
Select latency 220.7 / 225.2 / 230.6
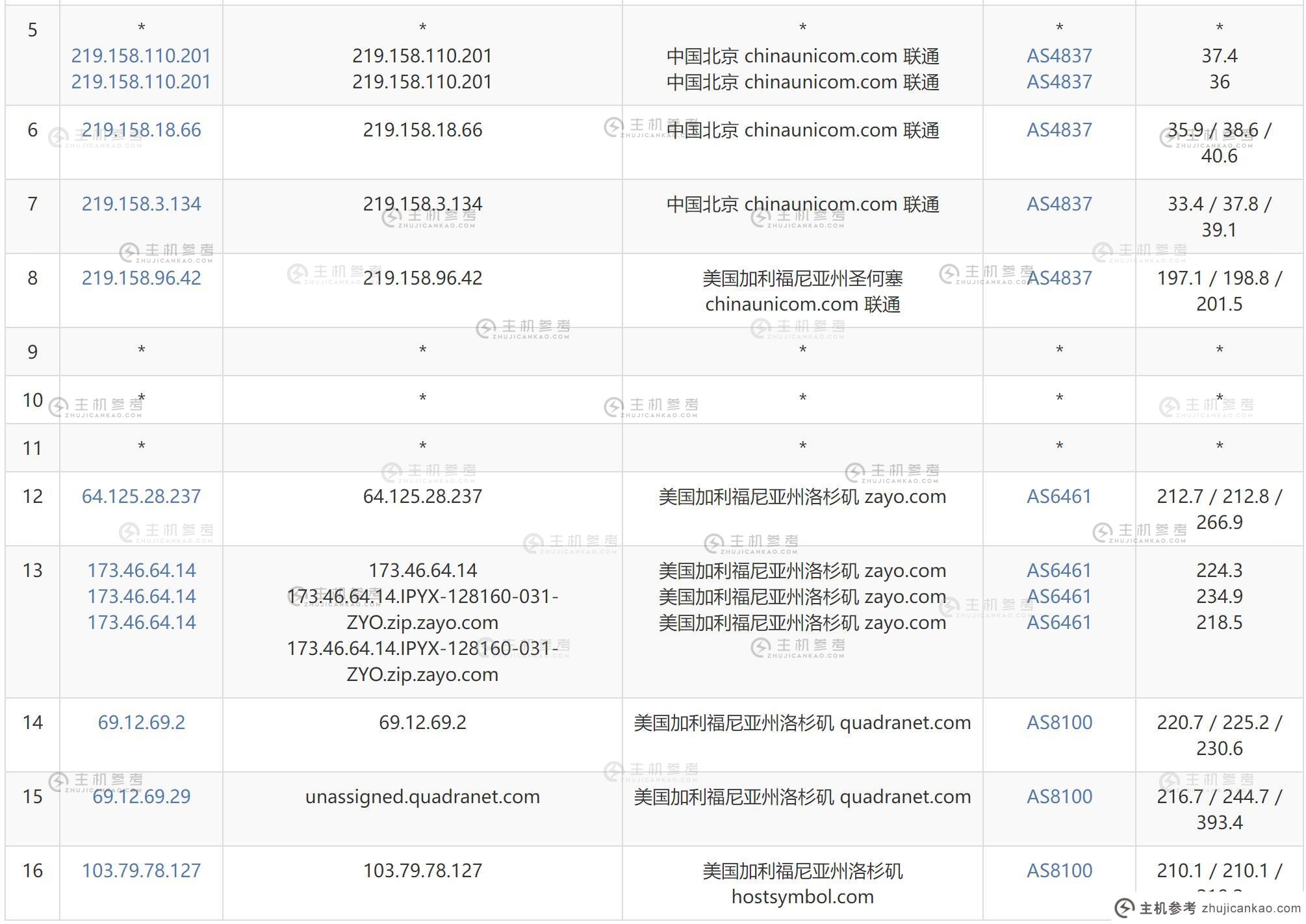pyautogui.click(x=1219, y=736)
